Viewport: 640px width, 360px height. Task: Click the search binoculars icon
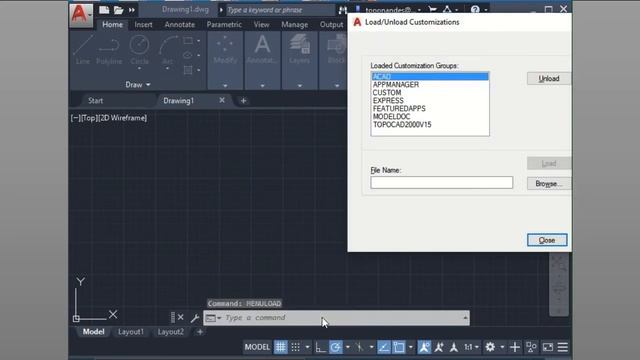point(343,10)
